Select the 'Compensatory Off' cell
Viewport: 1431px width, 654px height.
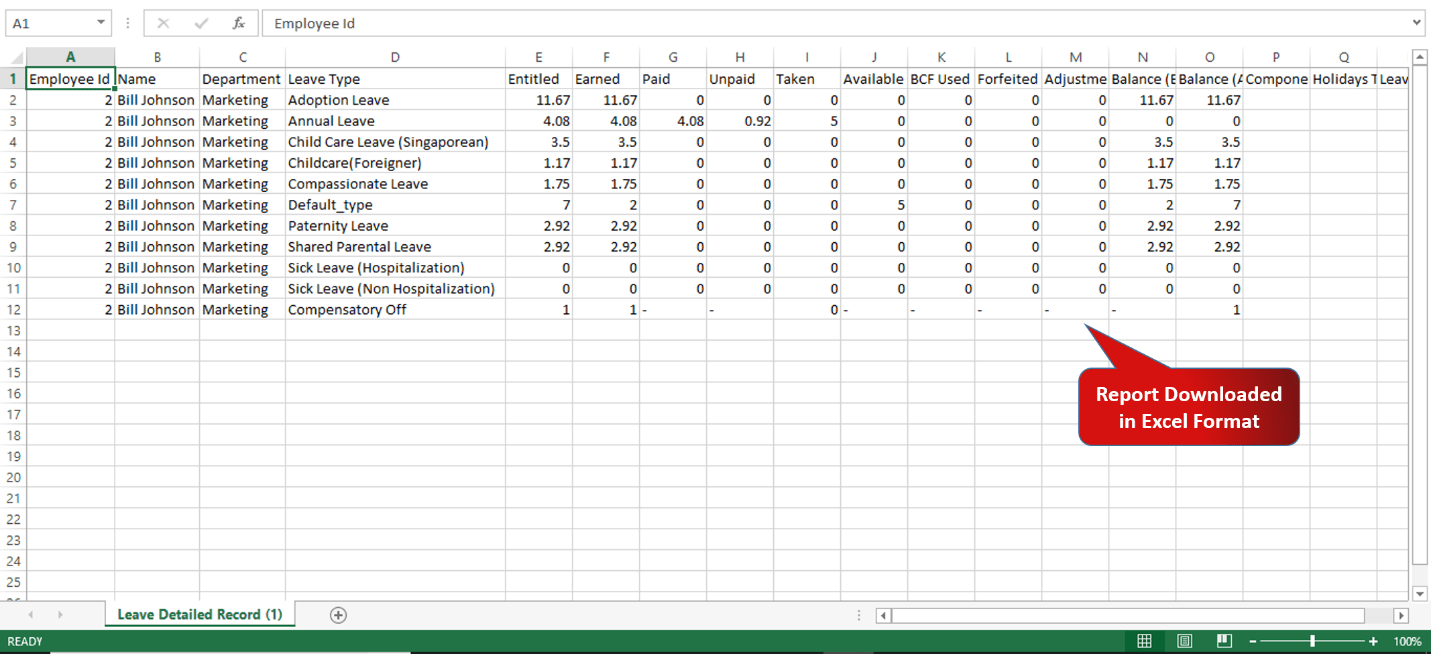395,310
